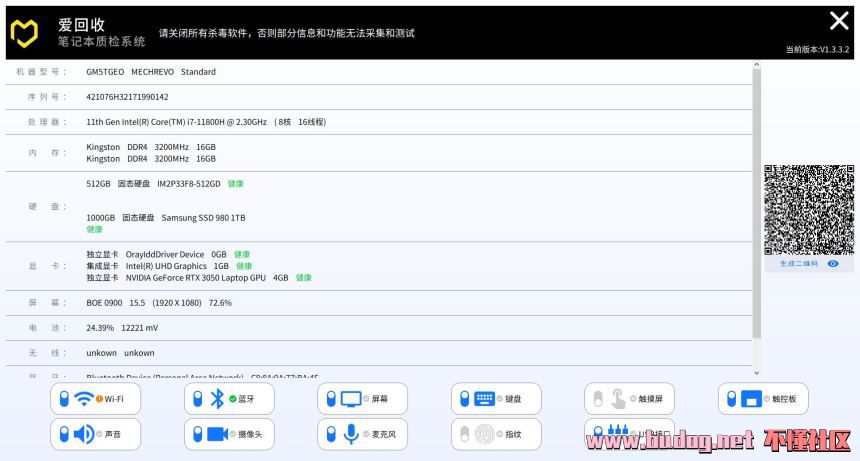Close the inspection window with X
This screenshot has height=461, width=860.
(839, 21)
